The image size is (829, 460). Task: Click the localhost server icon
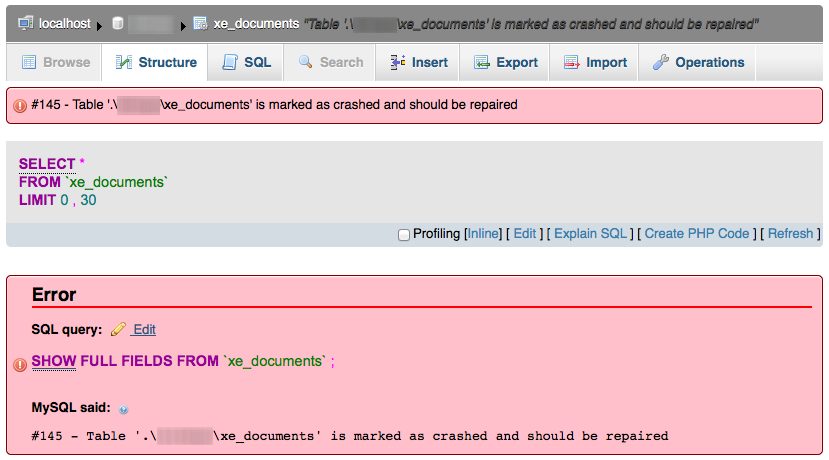click(26, 22)
